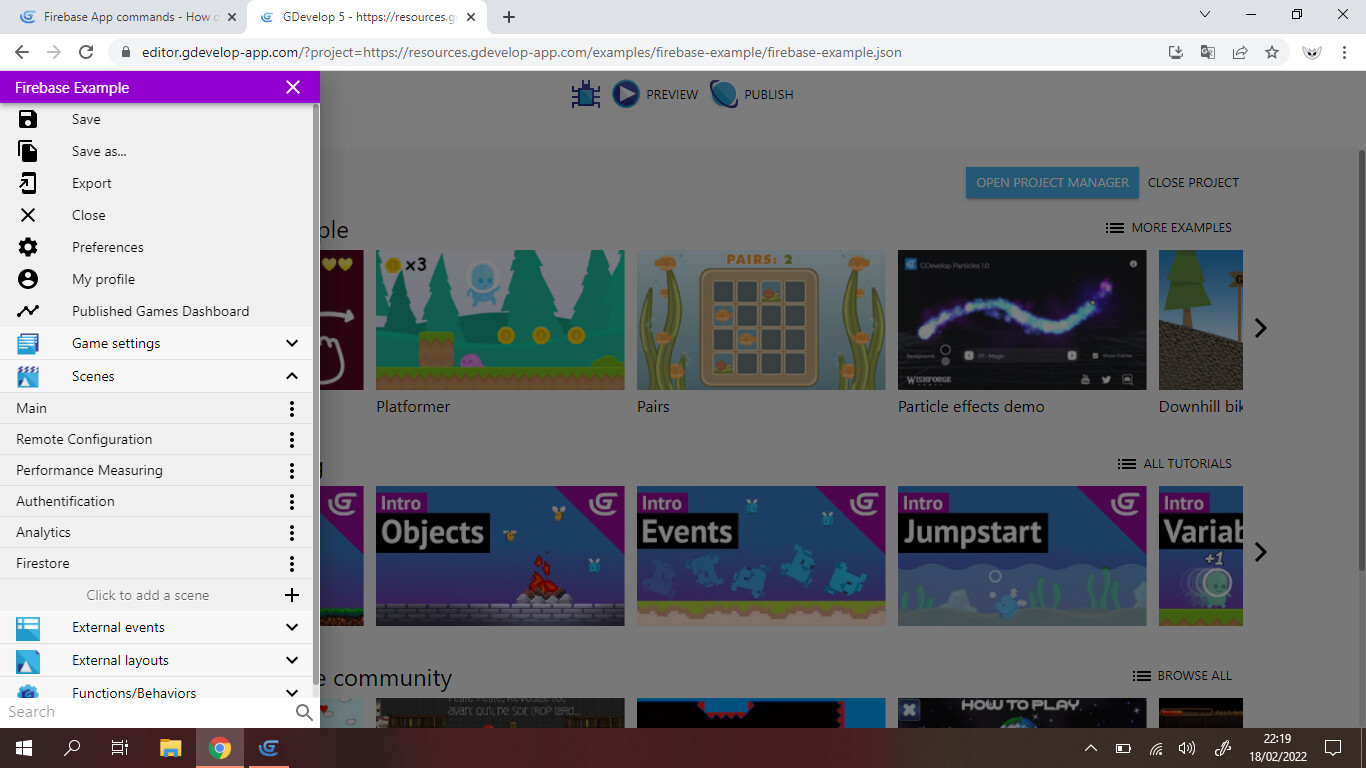Viewport: 1366px width, 768px height.
Task: Switch to Firebase App commands browser tab
Action: click(x=128, y=17)
